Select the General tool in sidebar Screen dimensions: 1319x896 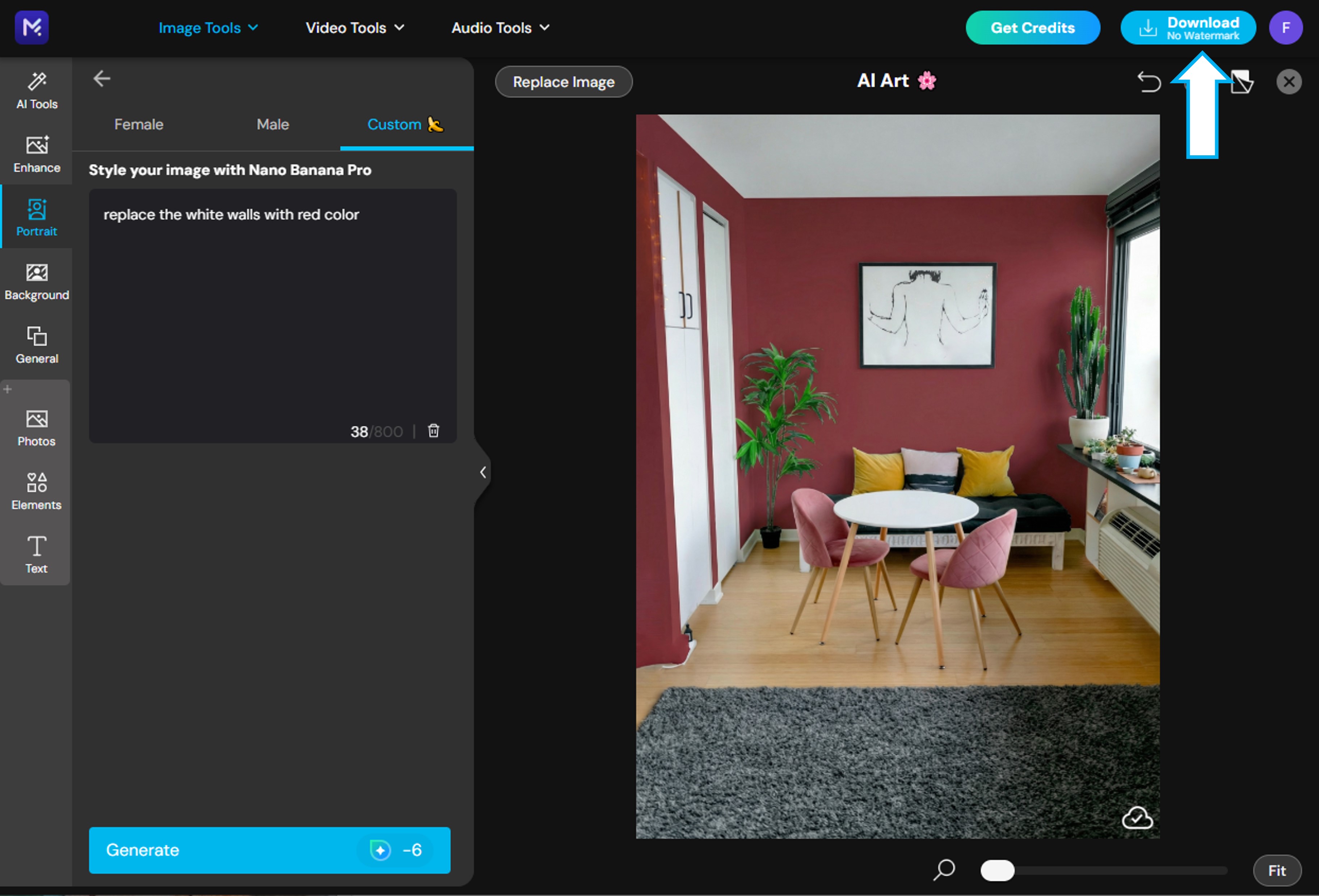(36, 344)
